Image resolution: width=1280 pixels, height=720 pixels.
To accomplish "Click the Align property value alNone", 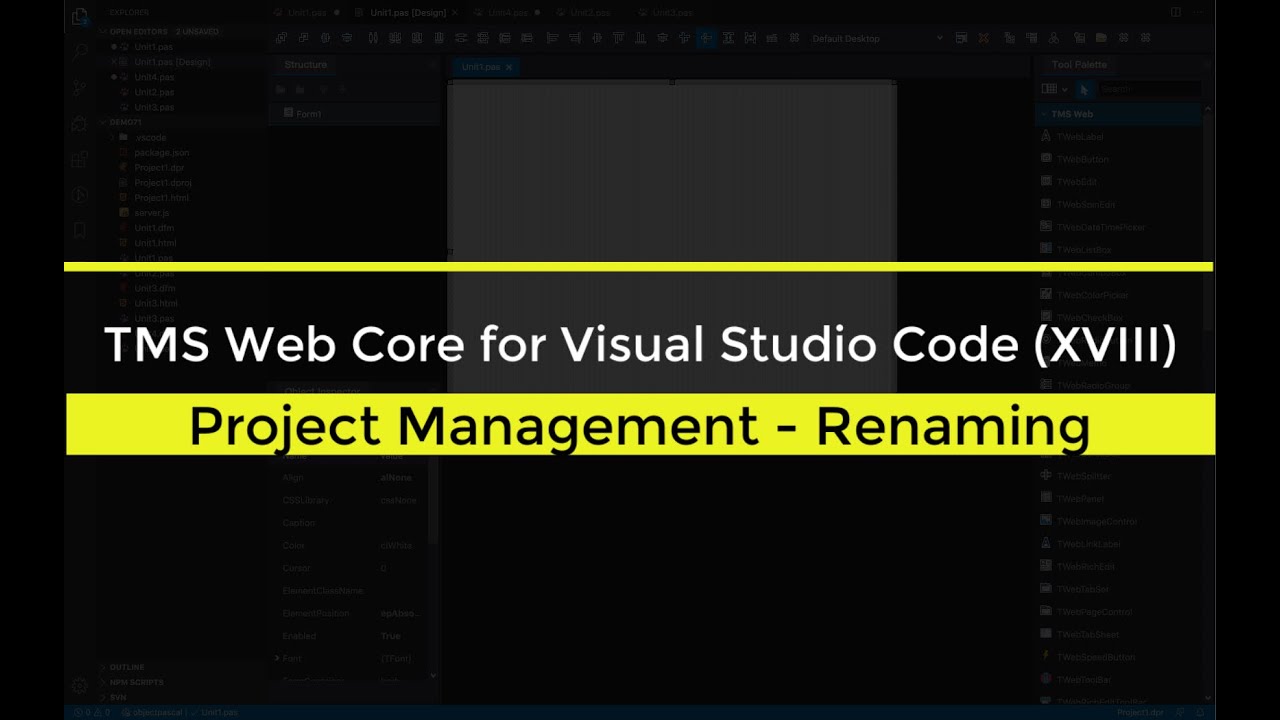I will click(x=396, y=477).
